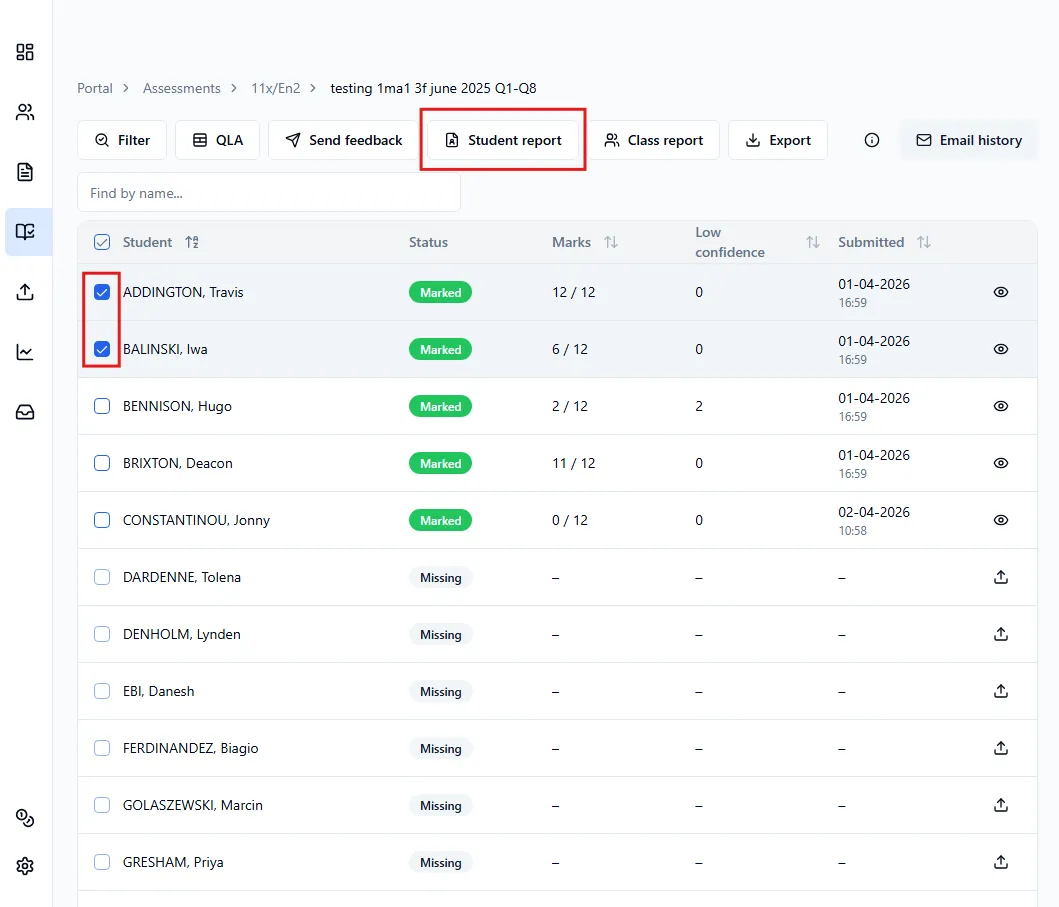Go to Portal breadcrumb
The image size is (1059, 907).
click(x=95, y=88)
